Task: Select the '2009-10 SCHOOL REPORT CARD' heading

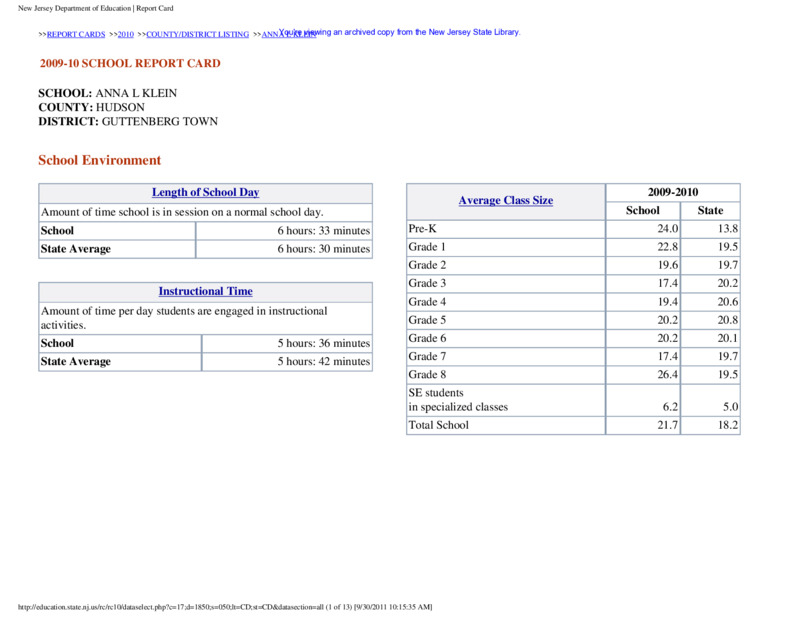Action: point(130,63)
